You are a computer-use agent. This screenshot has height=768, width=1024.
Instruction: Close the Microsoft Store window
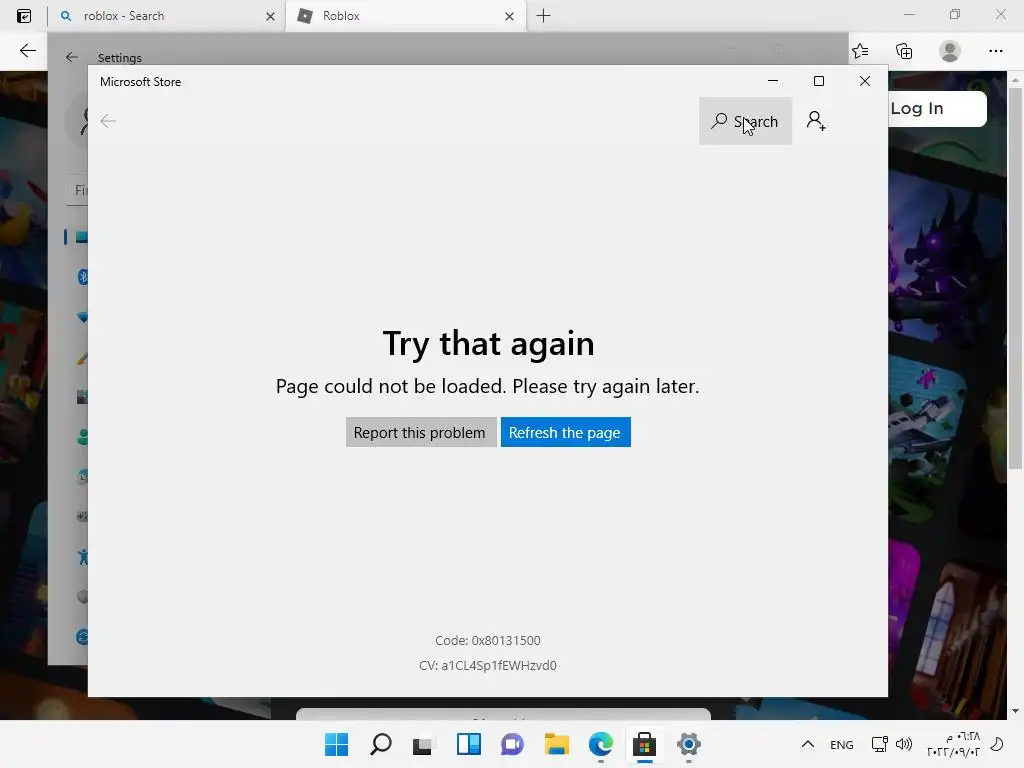[x=865, y=81]
